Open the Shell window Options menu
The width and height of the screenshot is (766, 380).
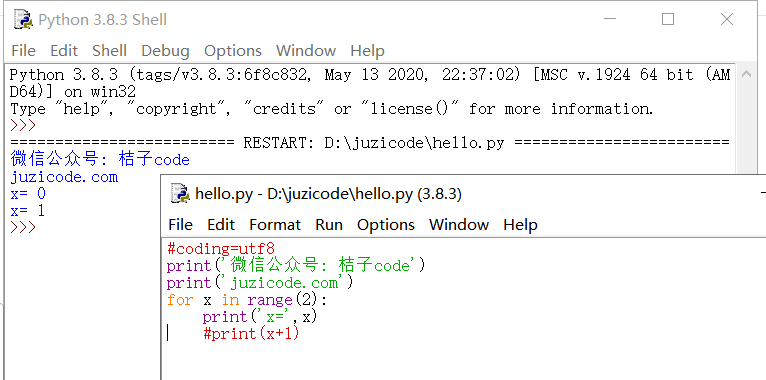click(x=233, y=51)
